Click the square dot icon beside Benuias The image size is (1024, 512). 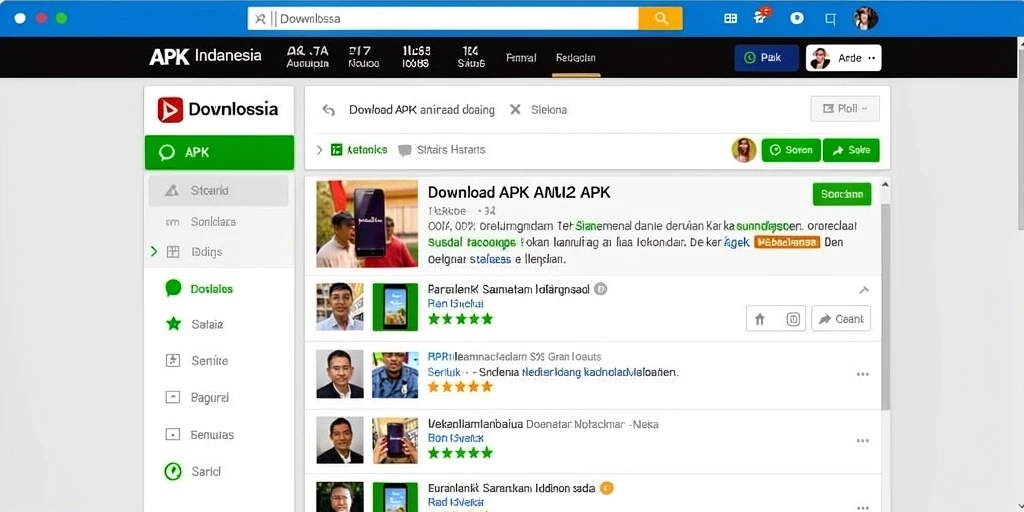click(172, 434)
